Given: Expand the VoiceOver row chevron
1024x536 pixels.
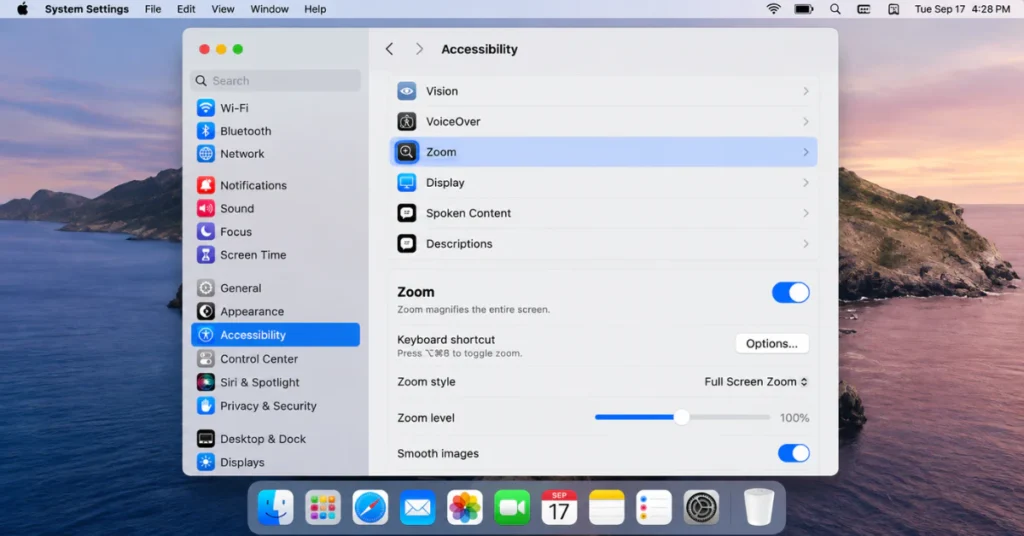Looking at the screenshot, I should (806, 121).
